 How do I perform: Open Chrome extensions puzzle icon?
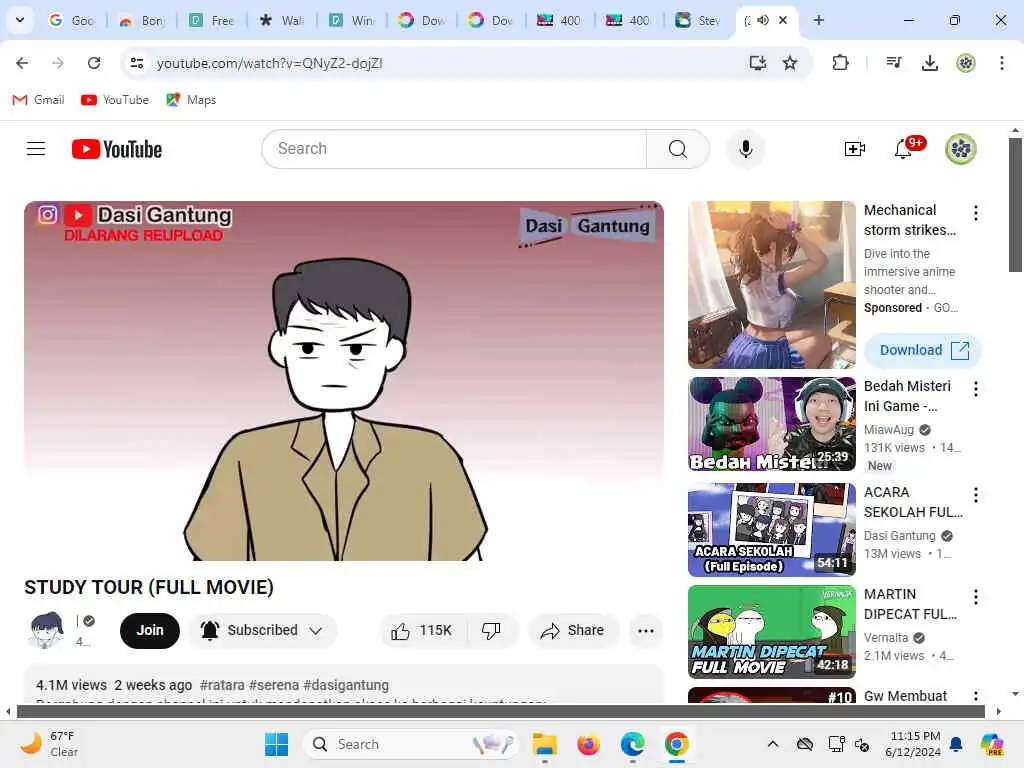pyautogui.click(x=840, y=63)
